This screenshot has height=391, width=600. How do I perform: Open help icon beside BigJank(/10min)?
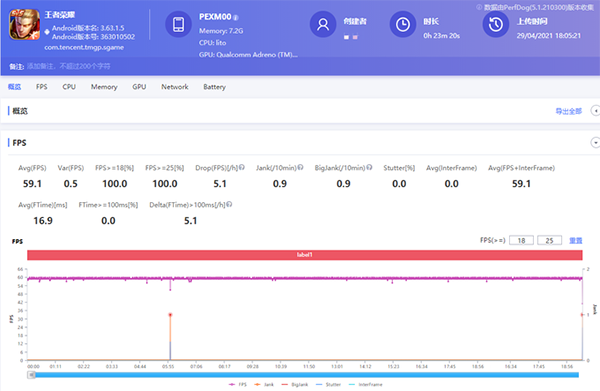(369, 167)
